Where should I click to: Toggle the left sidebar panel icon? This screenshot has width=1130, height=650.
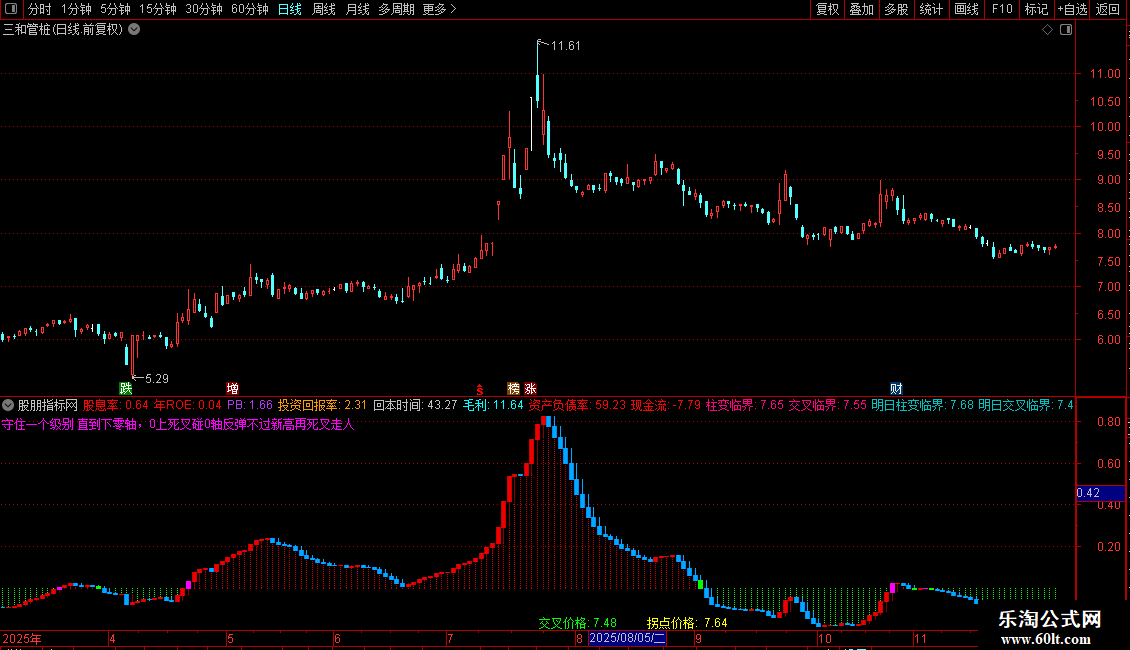point(11,9)
